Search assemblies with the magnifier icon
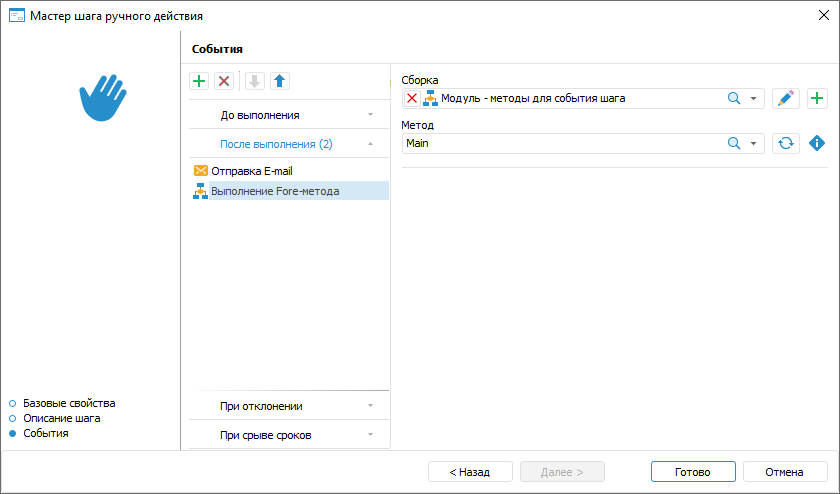 [733, 98]
